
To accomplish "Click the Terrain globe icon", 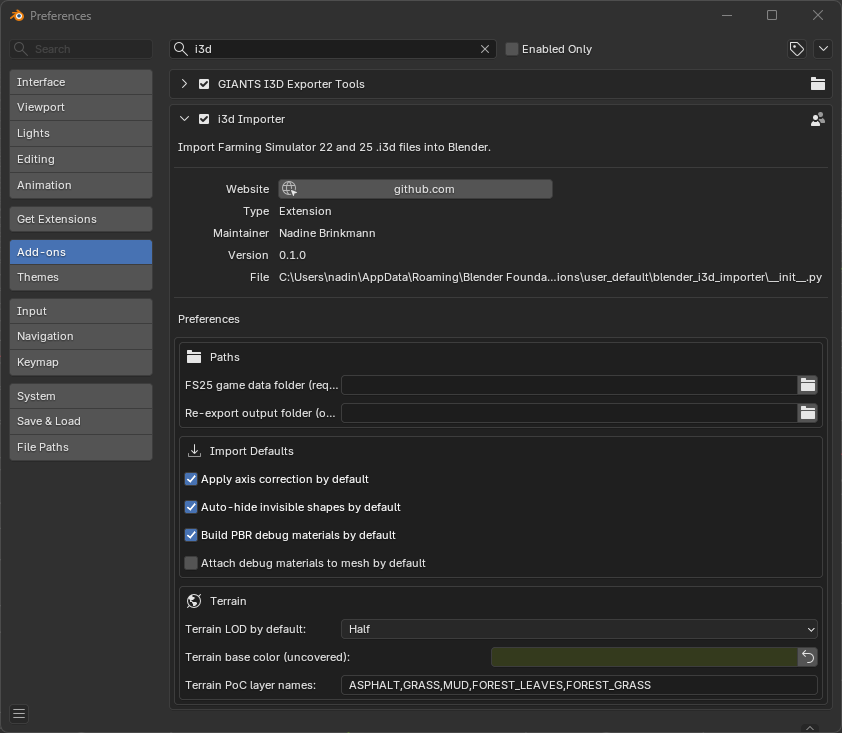I will coord(194,601).
